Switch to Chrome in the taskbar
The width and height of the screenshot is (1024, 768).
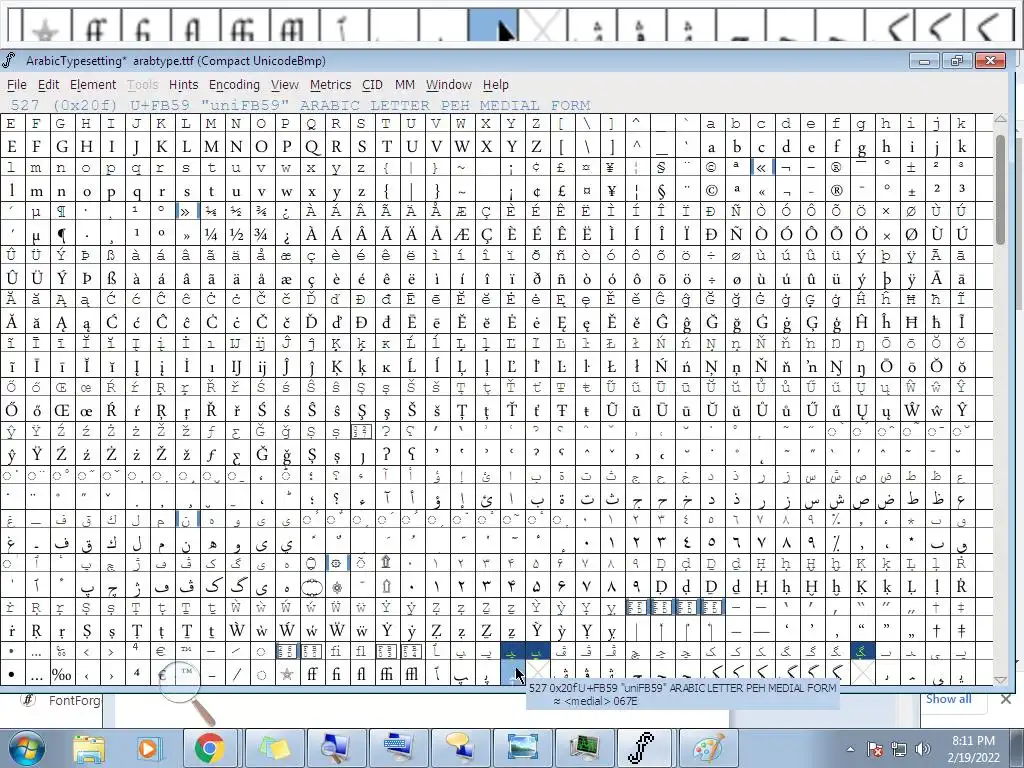208,748
